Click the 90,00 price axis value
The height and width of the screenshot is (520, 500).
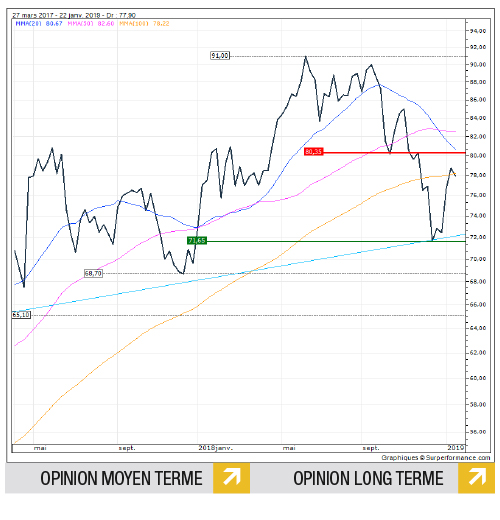[x=478, y=65]
